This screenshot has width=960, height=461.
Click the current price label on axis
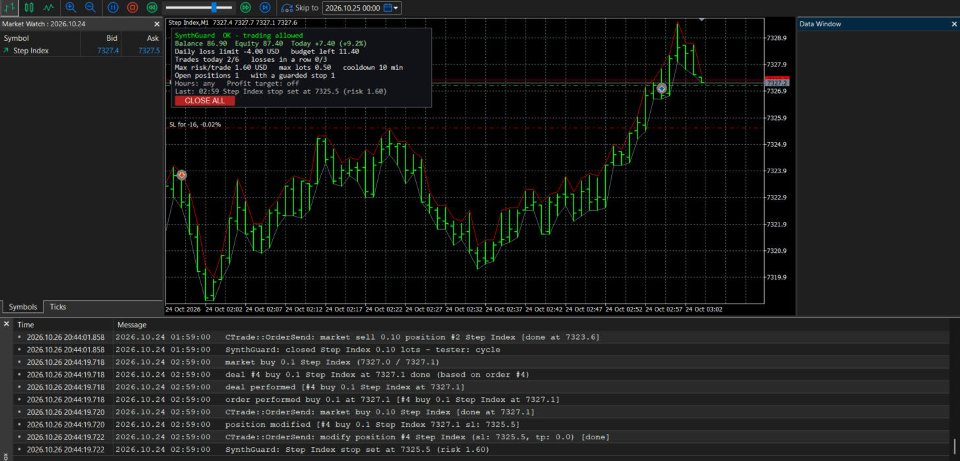(x=777, y=82)
